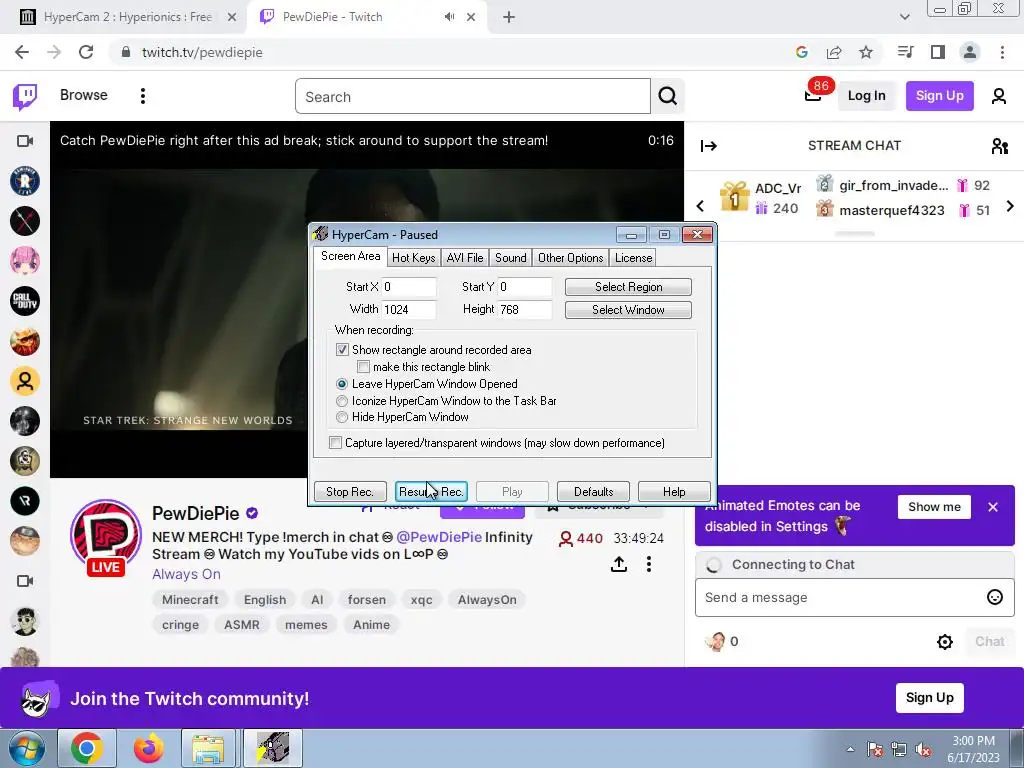Click the user profile icon near Sign Up
The height and width of the screenshot is (768, 1024).
(x=999, y=96)
